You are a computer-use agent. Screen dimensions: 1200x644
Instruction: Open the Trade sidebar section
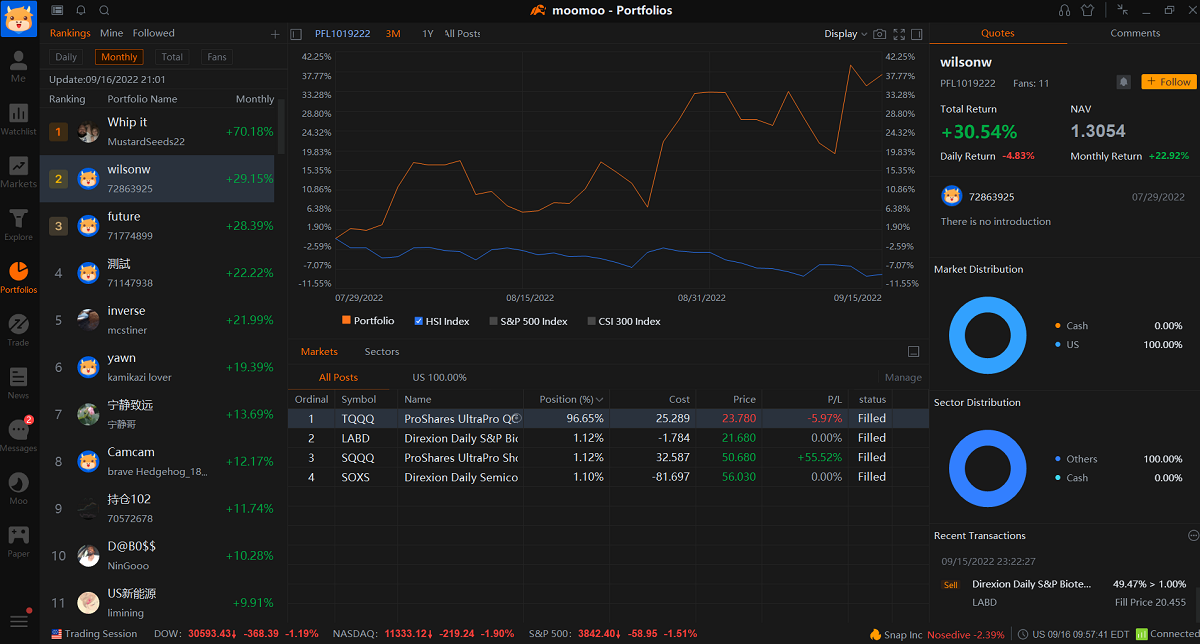[18, 329]
